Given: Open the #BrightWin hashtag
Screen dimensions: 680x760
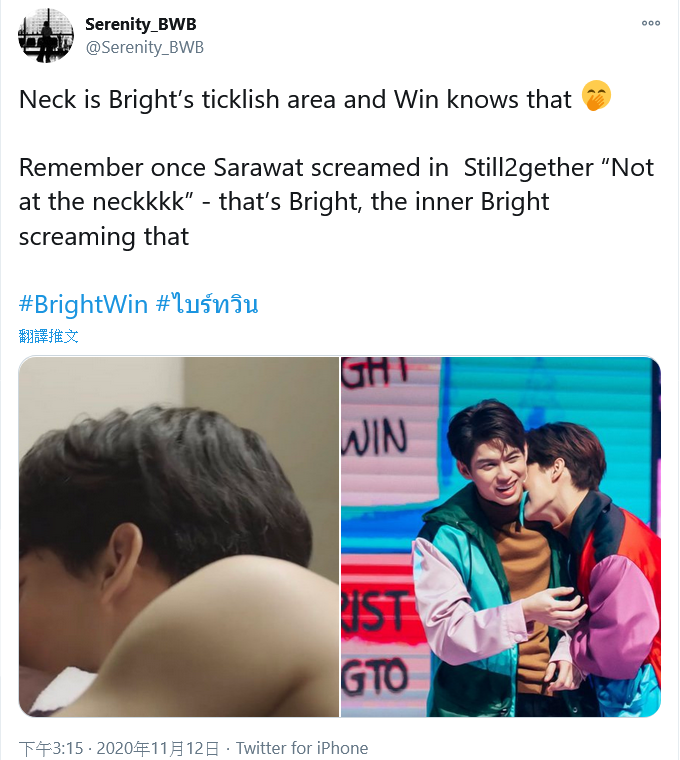Looking at the screenshot, I should [83, 304].
